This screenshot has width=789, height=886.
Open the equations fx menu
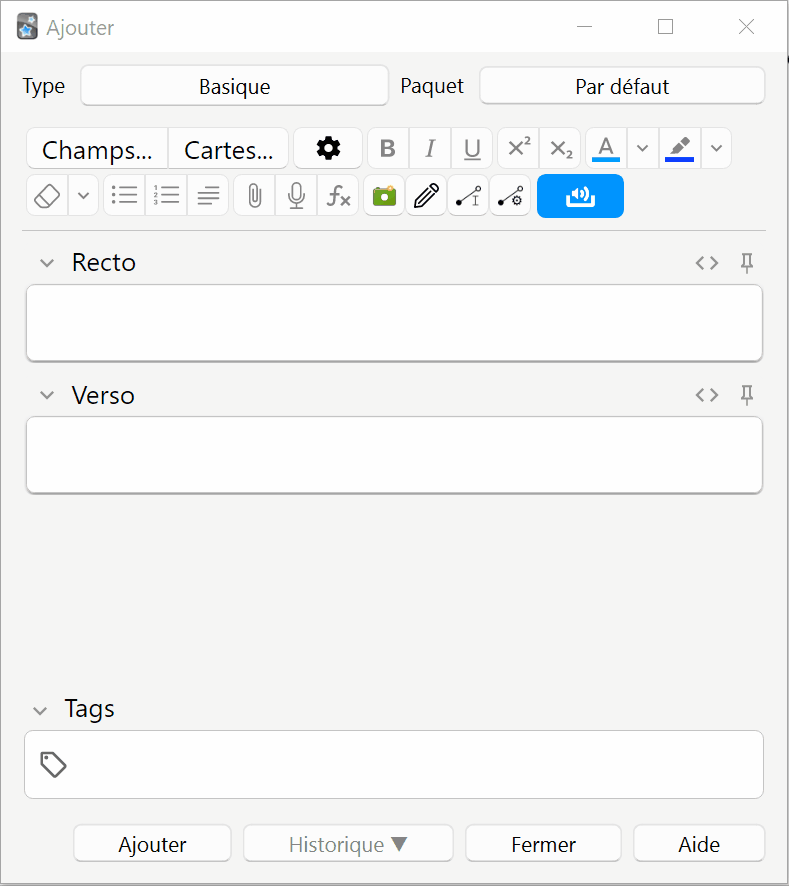tap(338, 196)
